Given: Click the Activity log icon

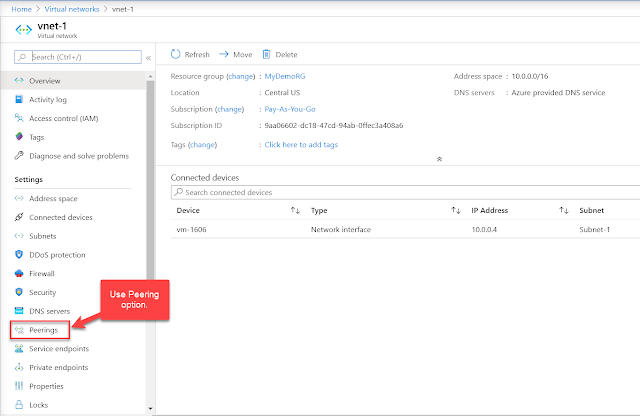Looking at the screenshot, I should click(19, 99).
